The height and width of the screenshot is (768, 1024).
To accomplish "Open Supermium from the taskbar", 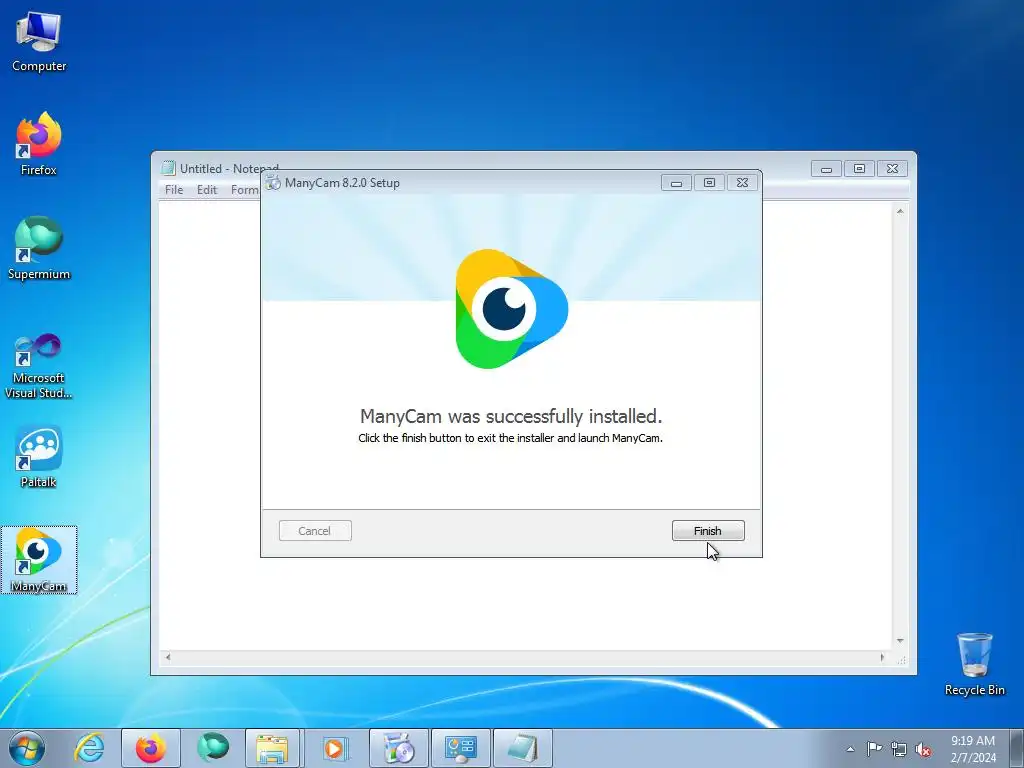I will [213, 748].
